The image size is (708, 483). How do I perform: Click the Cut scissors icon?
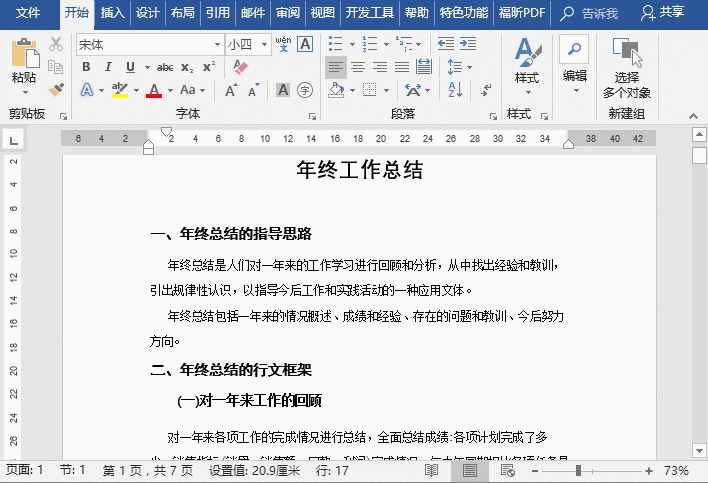(56, 44)
